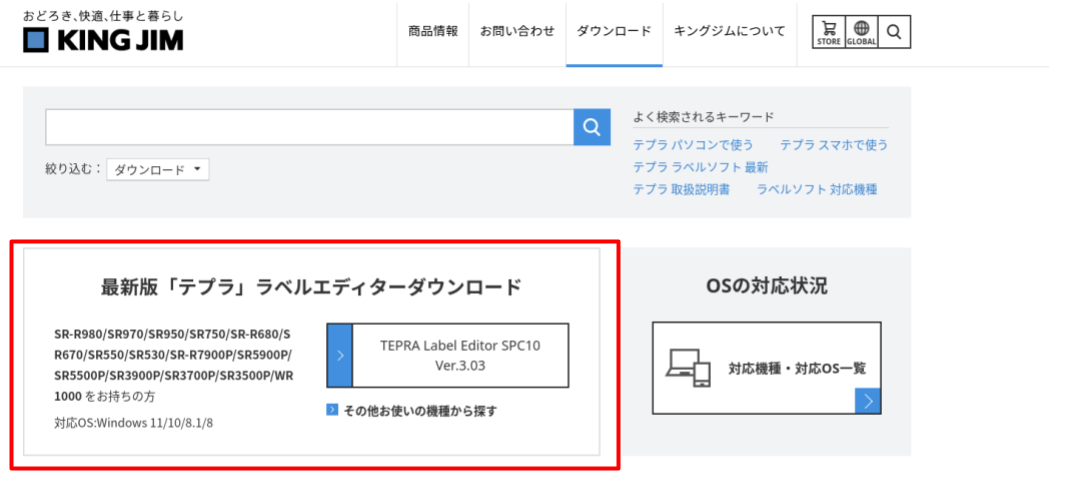This screenshot has height=498, width=1065.
Task: Click the laptop and phone devices icon
Action: point(688,368)
